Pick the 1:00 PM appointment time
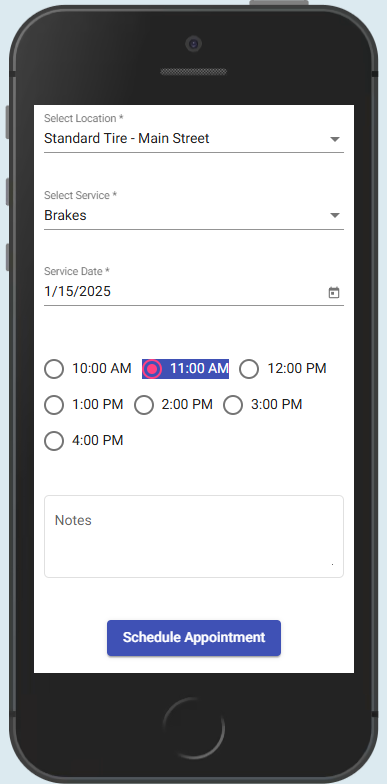 [54, 405]
